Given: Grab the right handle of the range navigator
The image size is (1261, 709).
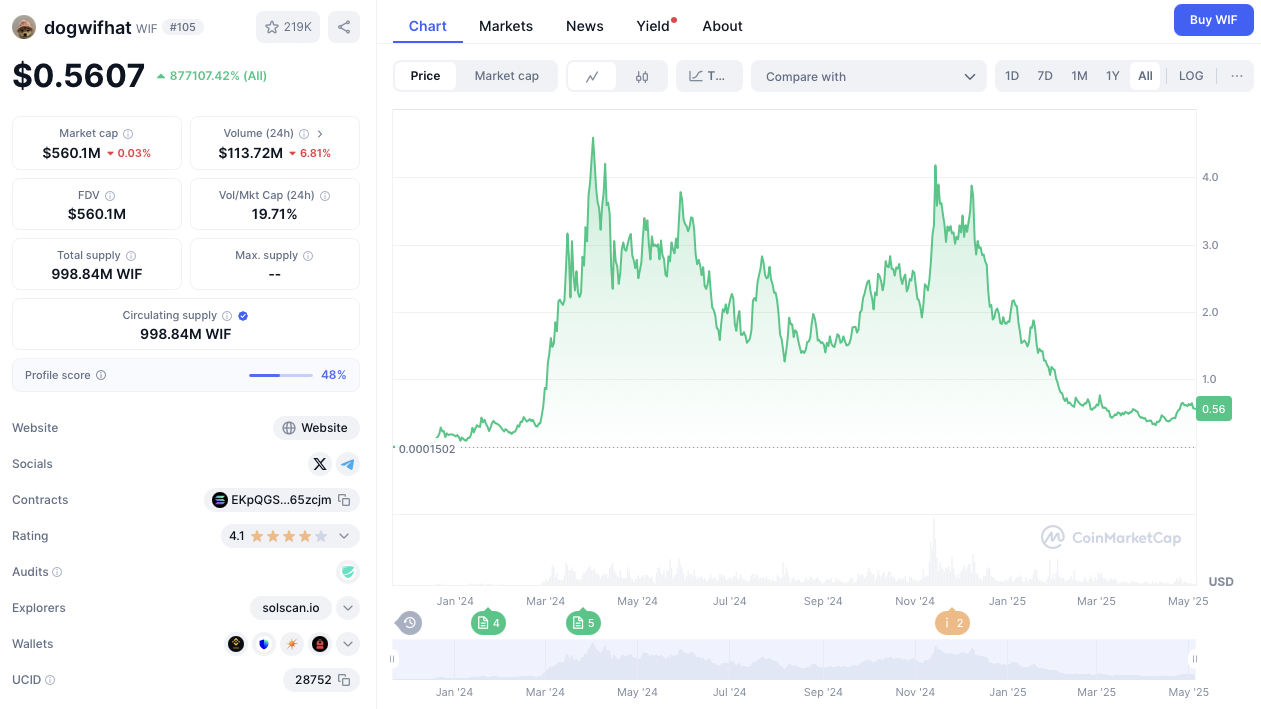Looking at the screenshot, I should click(x=1194, y=659).
